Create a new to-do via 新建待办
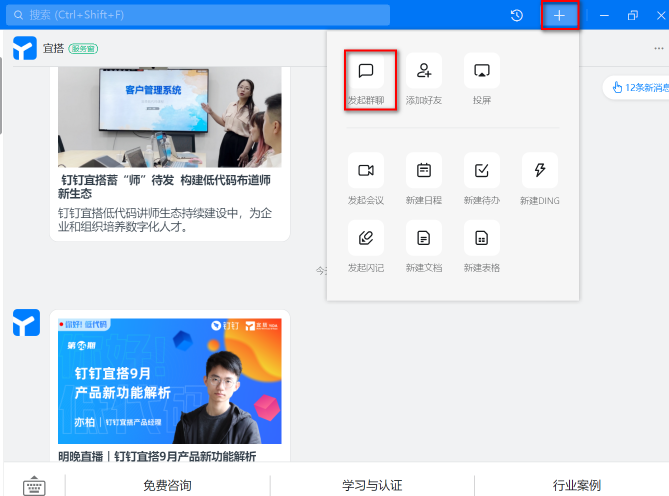Image resolution: width=669 pixels, height=496 pixels. pos(482,180)
